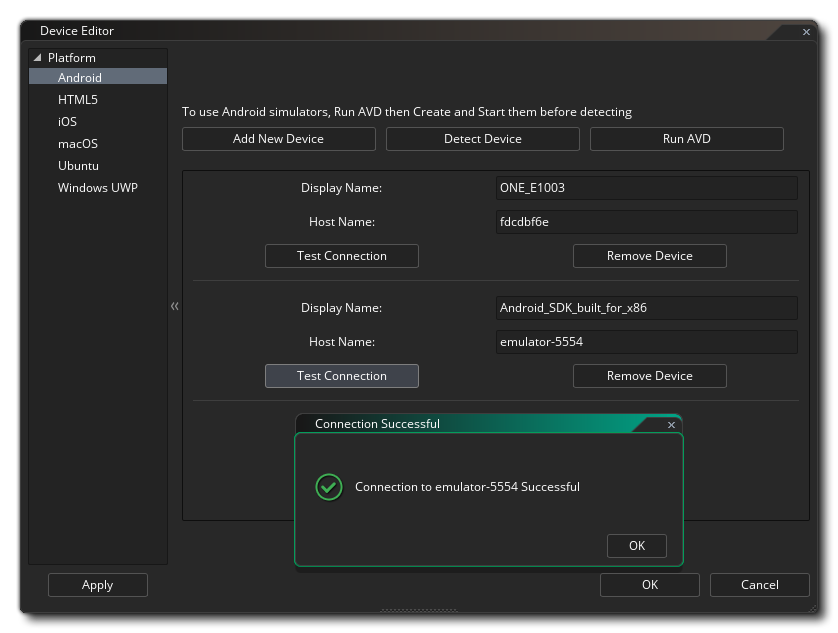The width and height of the screenshot is (838, 633).
Task: Collapse the sidebar with double-chevron
Action: point(175,306)
